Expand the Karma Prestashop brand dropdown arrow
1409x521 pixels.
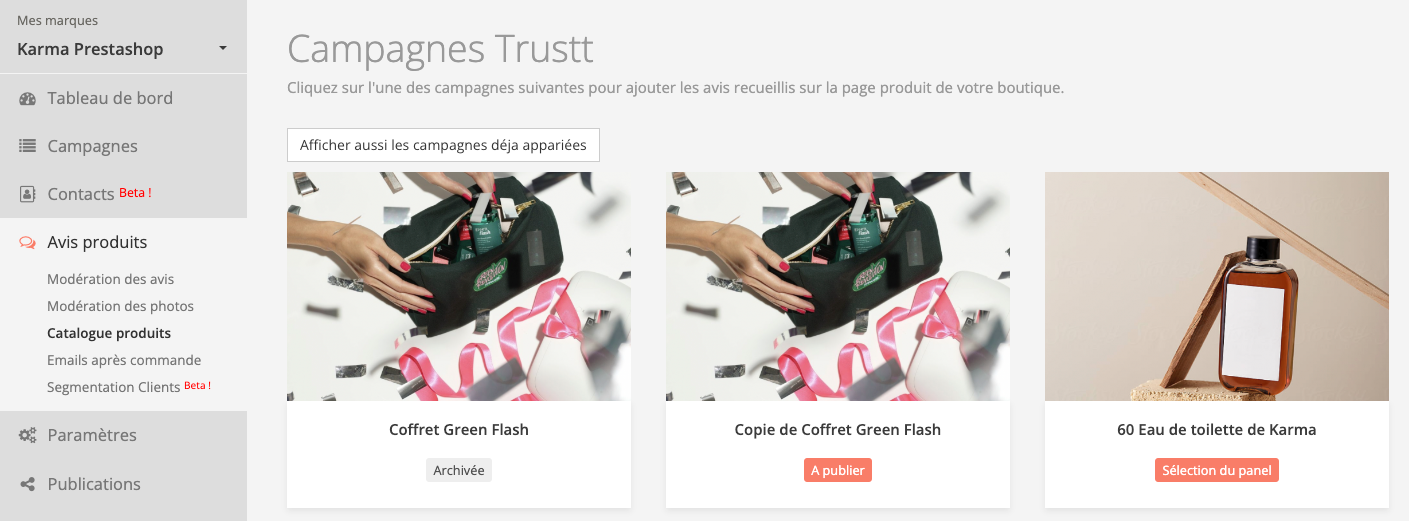[223, 49]
